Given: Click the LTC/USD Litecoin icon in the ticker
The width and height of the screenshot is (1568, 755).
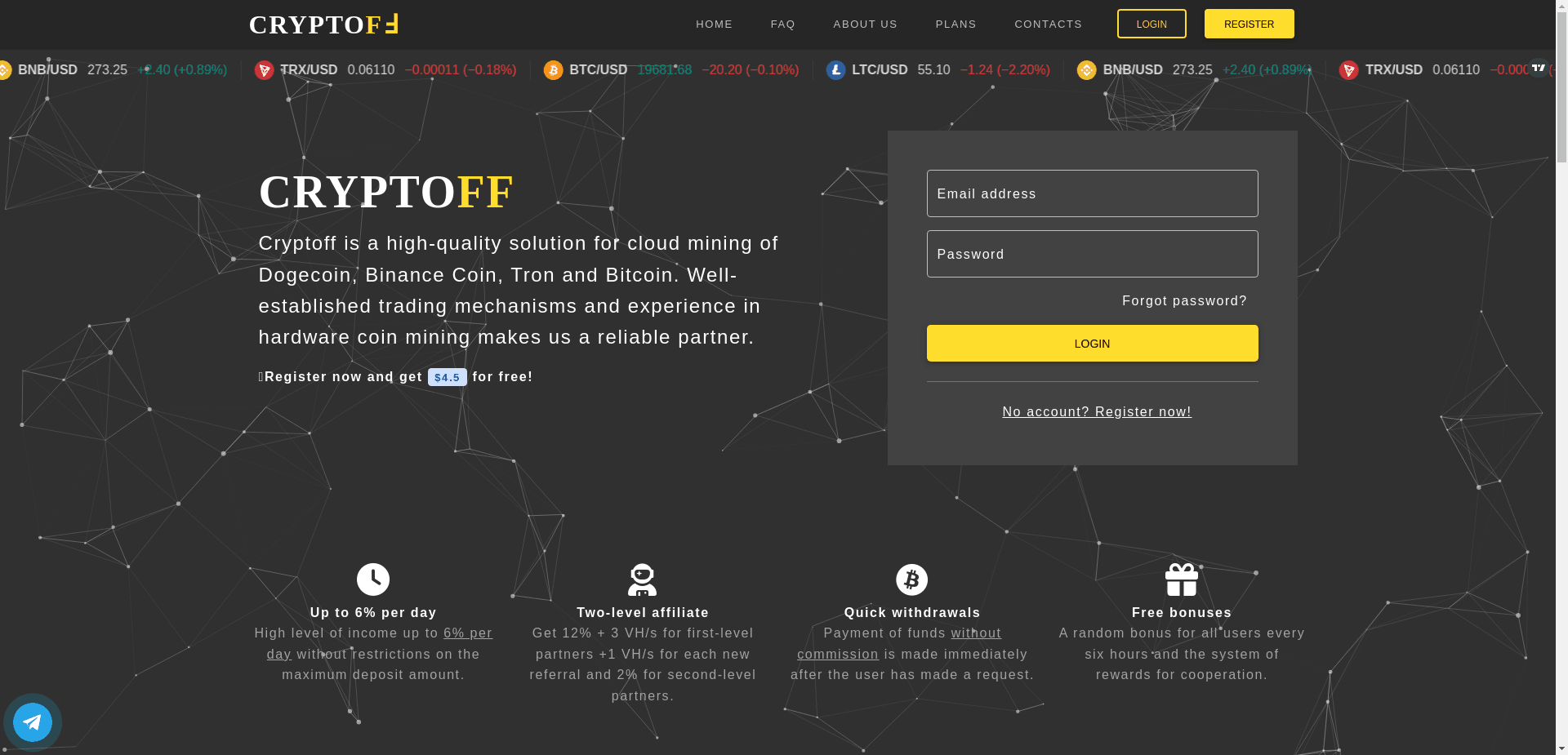Looking at the screenshot, I should (835, 70).
